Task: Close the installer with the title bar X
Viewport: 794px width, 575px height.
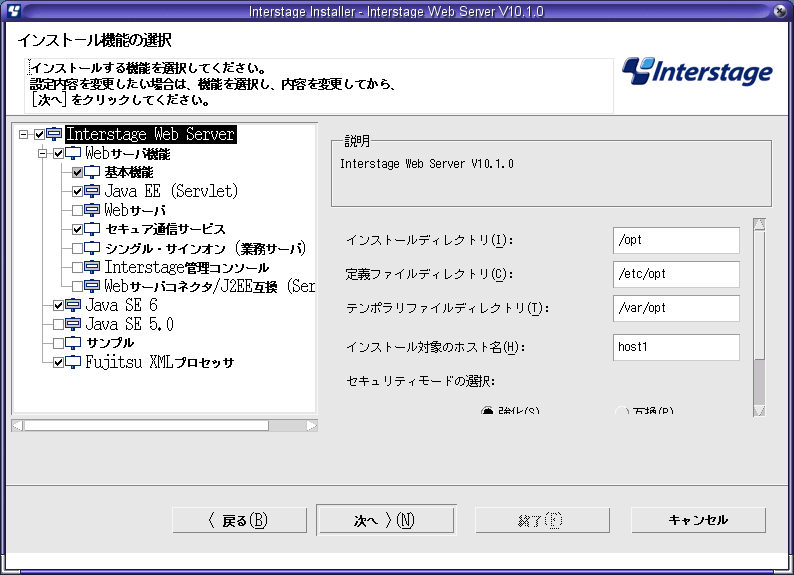Action: [780, 11]
